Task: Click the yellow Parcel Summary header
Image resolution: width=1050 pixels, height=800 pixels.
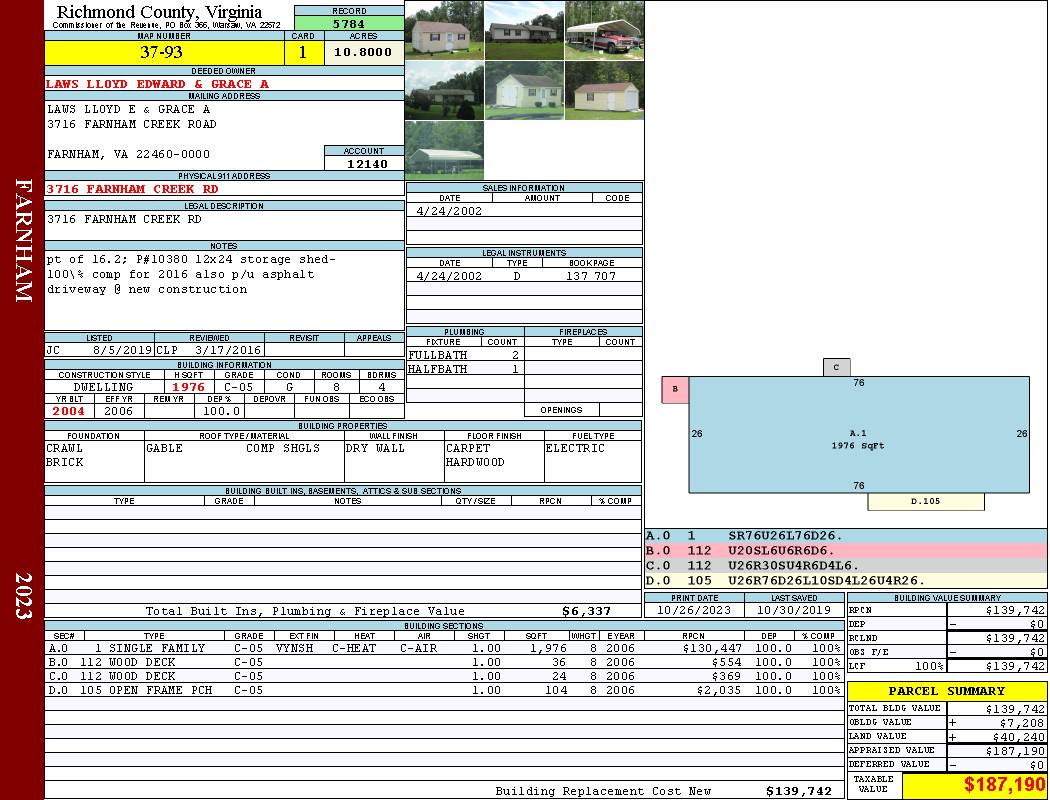Action: coord(947,691)
